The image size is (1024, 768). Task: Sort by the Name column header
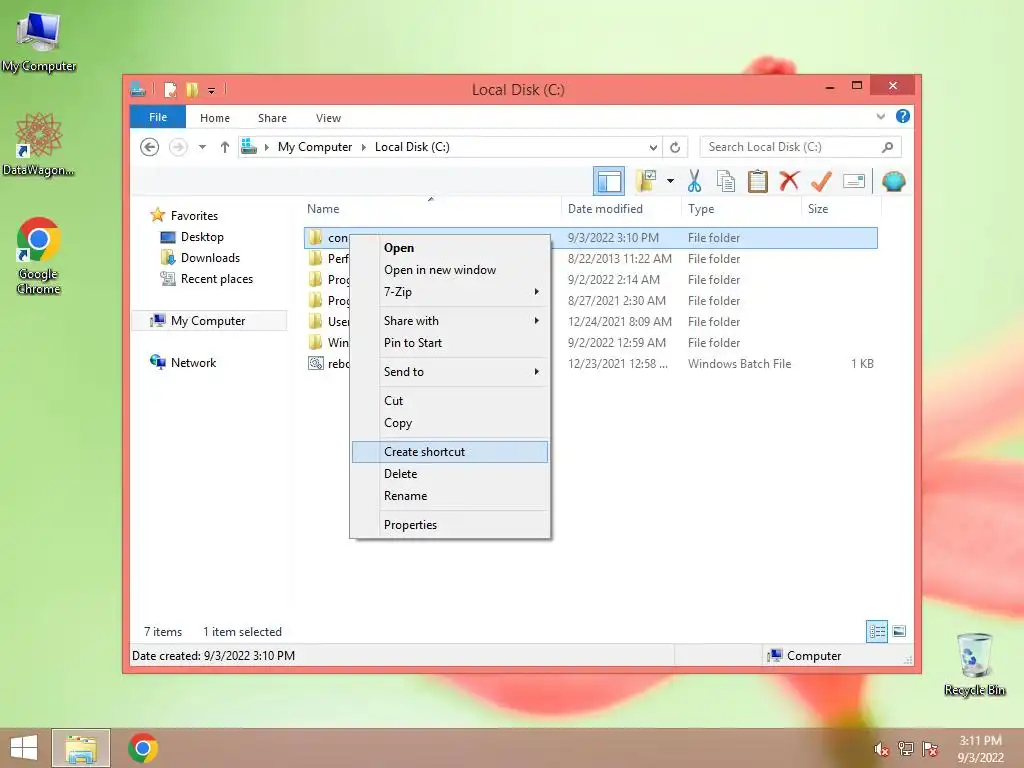click(x=431, y=209)
